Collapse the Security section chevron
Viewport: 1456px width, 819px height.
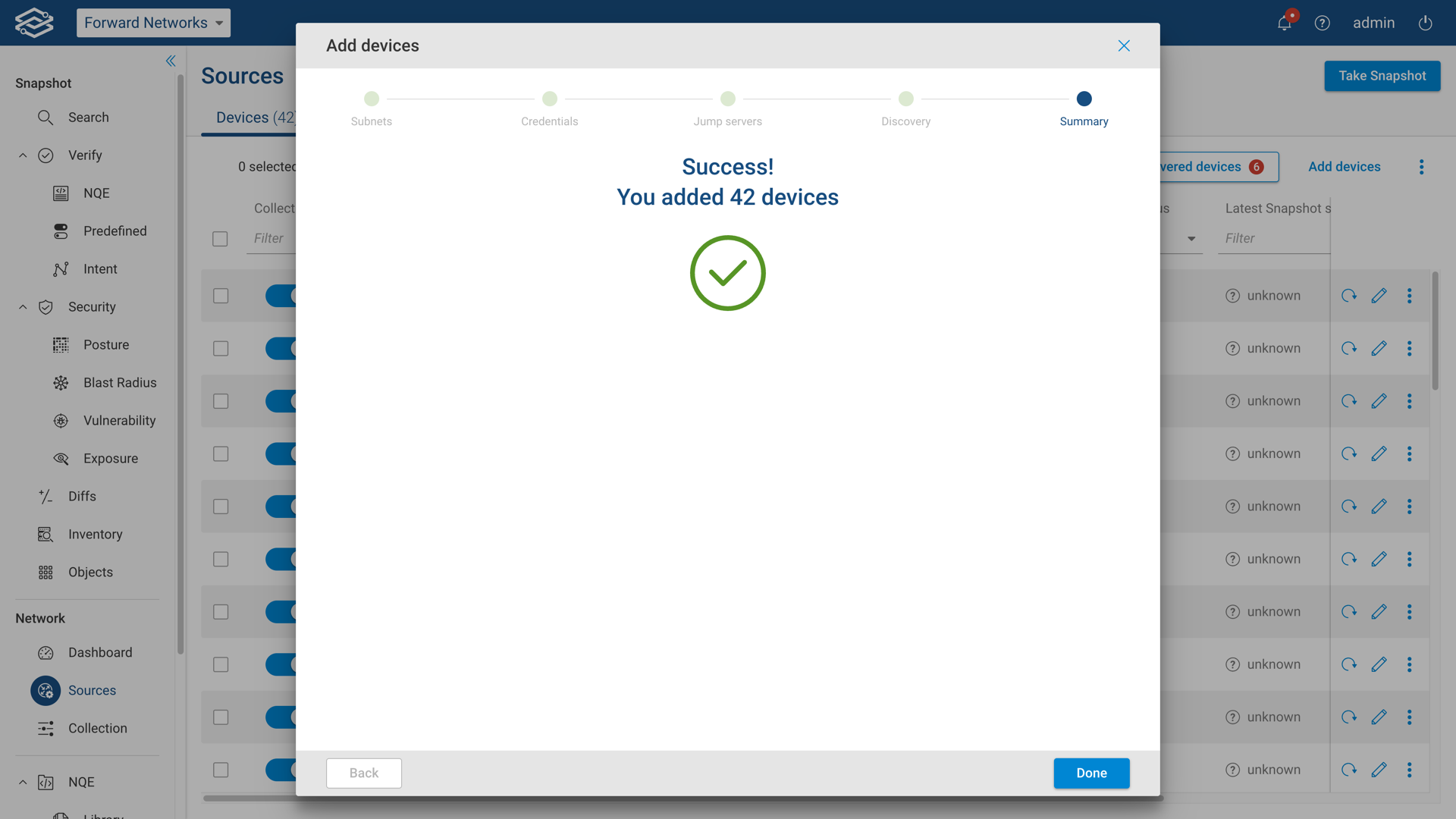(23, 307)
